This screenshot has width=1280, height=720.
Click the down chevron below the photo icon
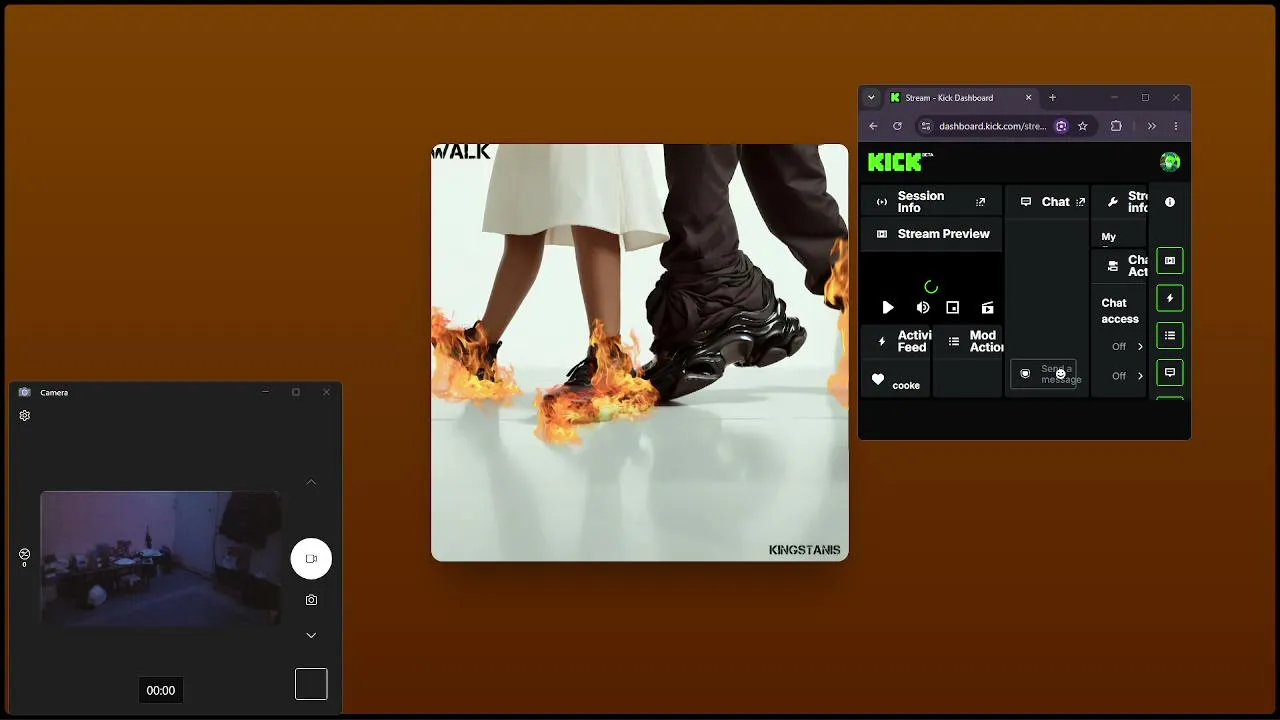[311, 635]
